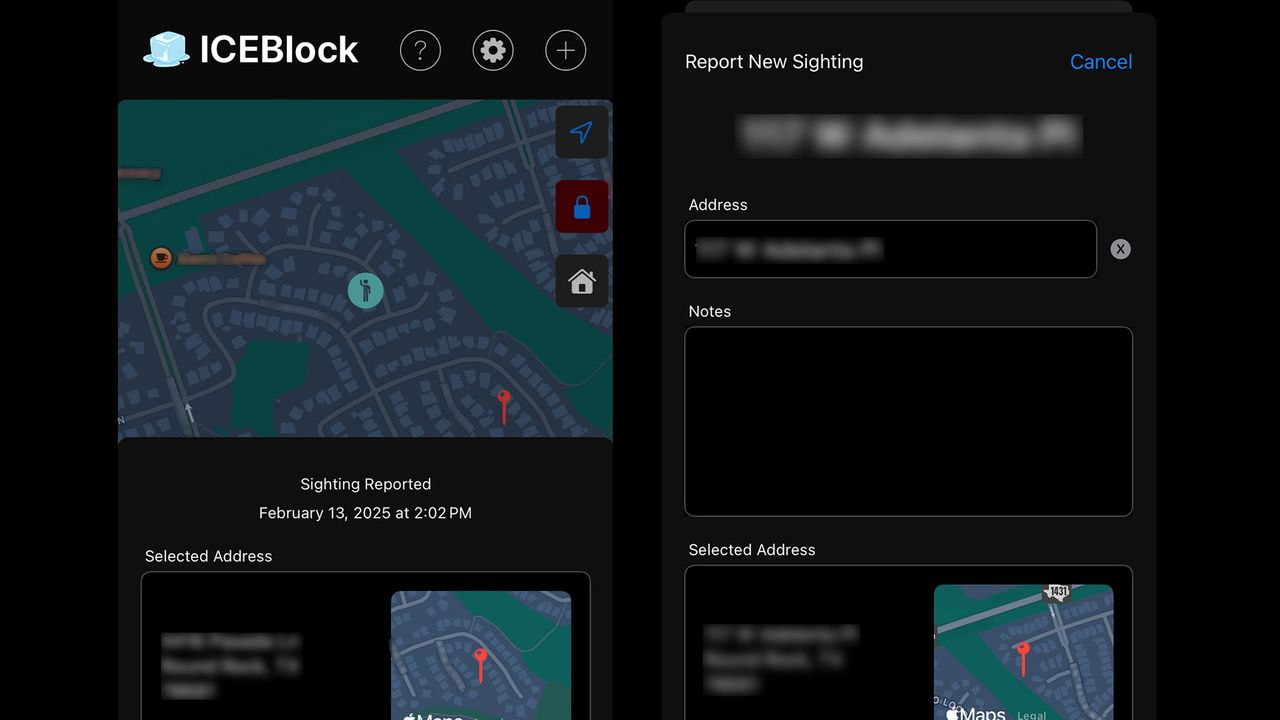
Task: Select the red pin in the Selected Address preview
Action: point(1023,650)
